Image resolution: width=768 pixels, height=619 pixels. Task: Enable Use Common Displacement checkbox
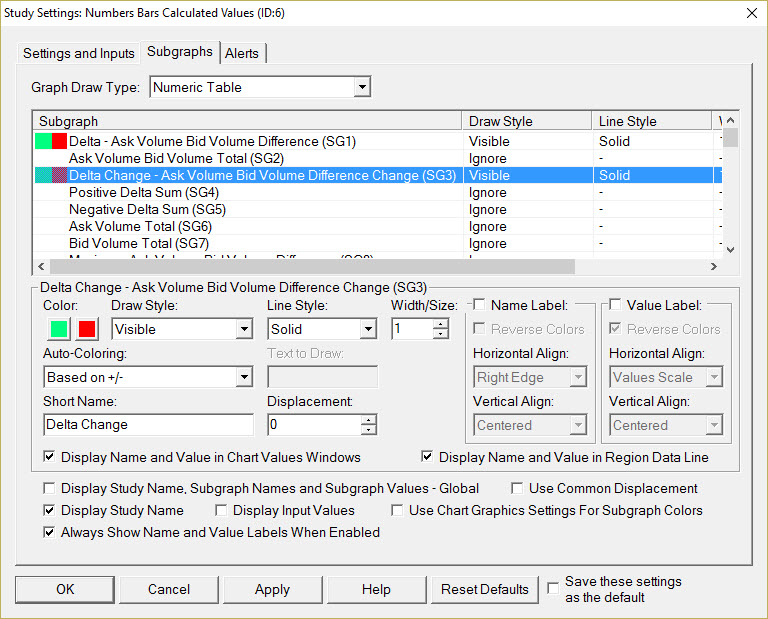tap(517, 488)
